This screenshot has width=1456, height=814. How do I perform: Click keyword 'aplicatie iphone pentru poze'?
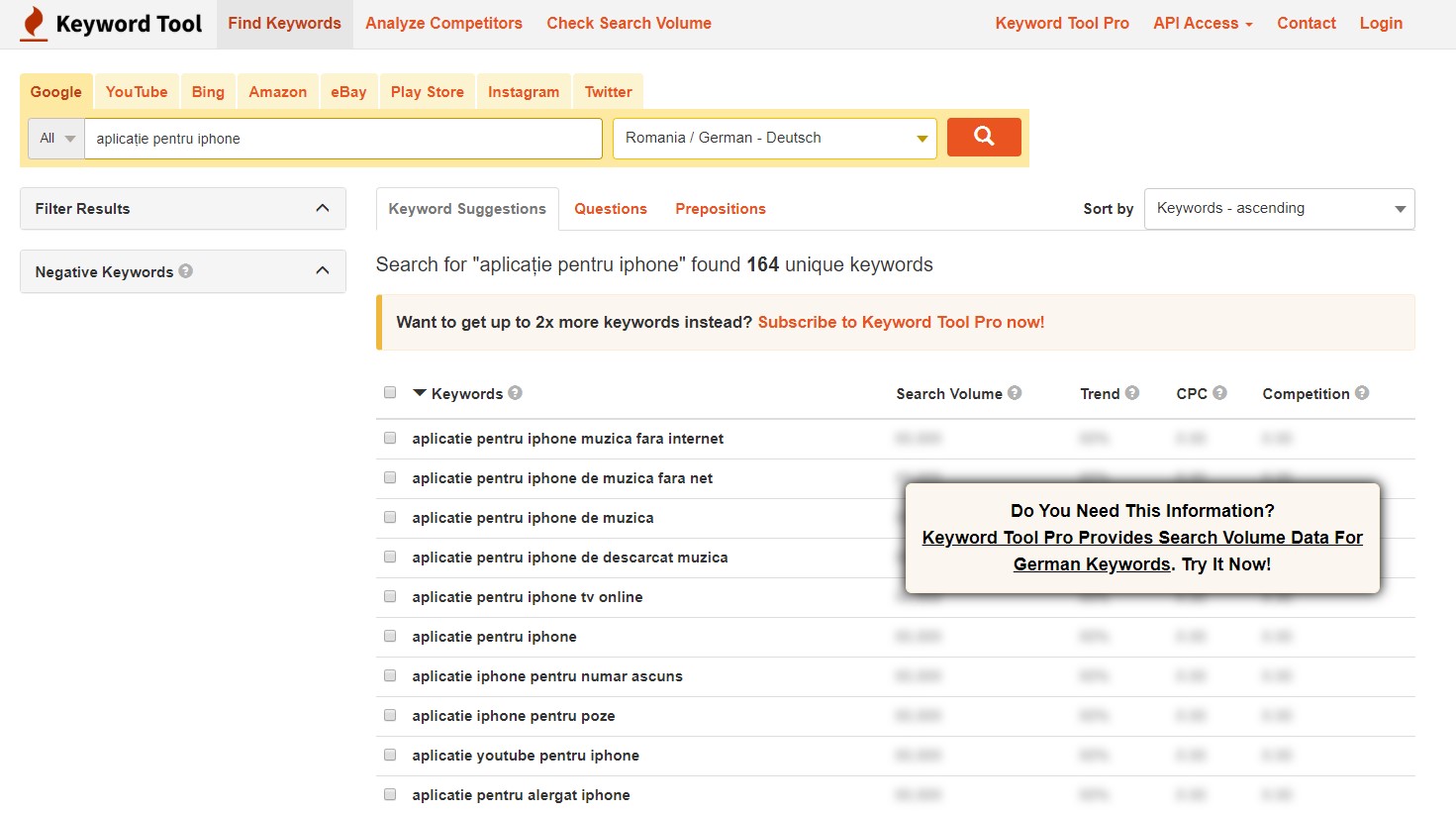click(x=514, y=716)
